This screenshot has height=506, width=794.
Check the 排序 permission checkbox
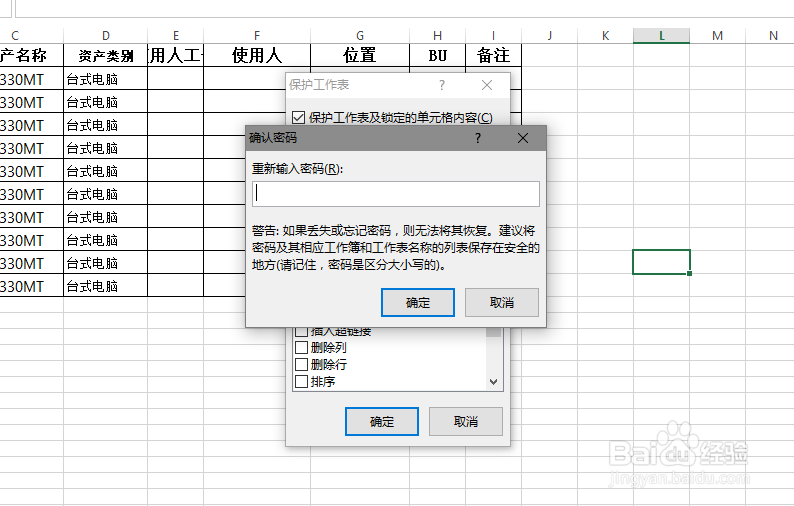301,381
